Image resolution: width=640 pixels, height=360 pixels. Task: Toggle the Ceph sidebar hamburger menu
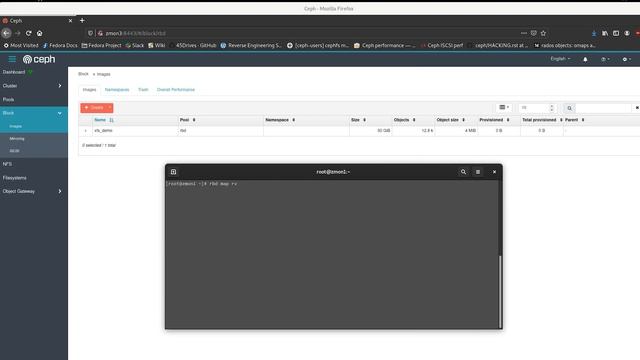point(12,59)
